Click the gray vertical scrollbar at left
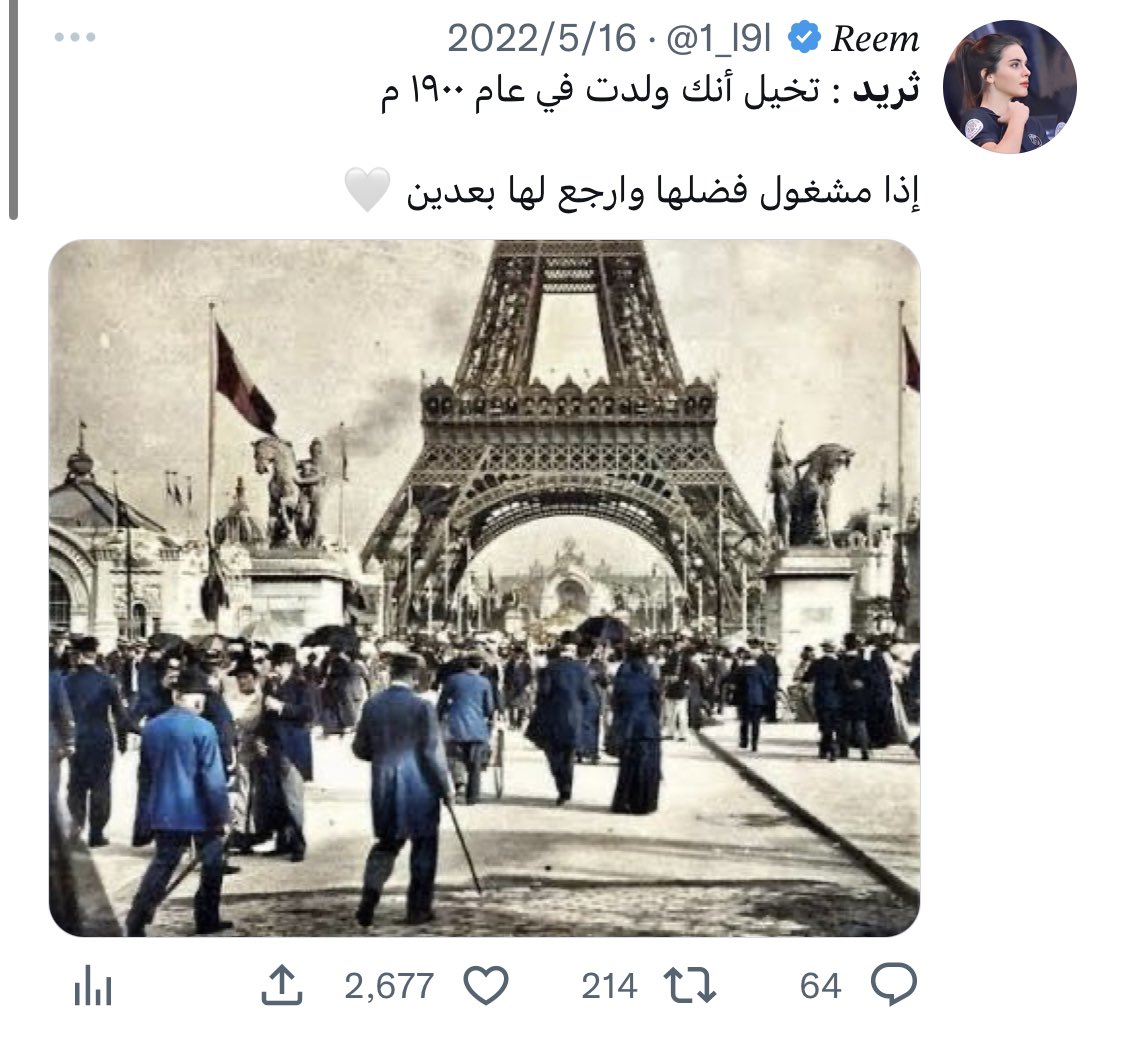The width and height of the screenshot is (1125, 1056). point(12,110)
